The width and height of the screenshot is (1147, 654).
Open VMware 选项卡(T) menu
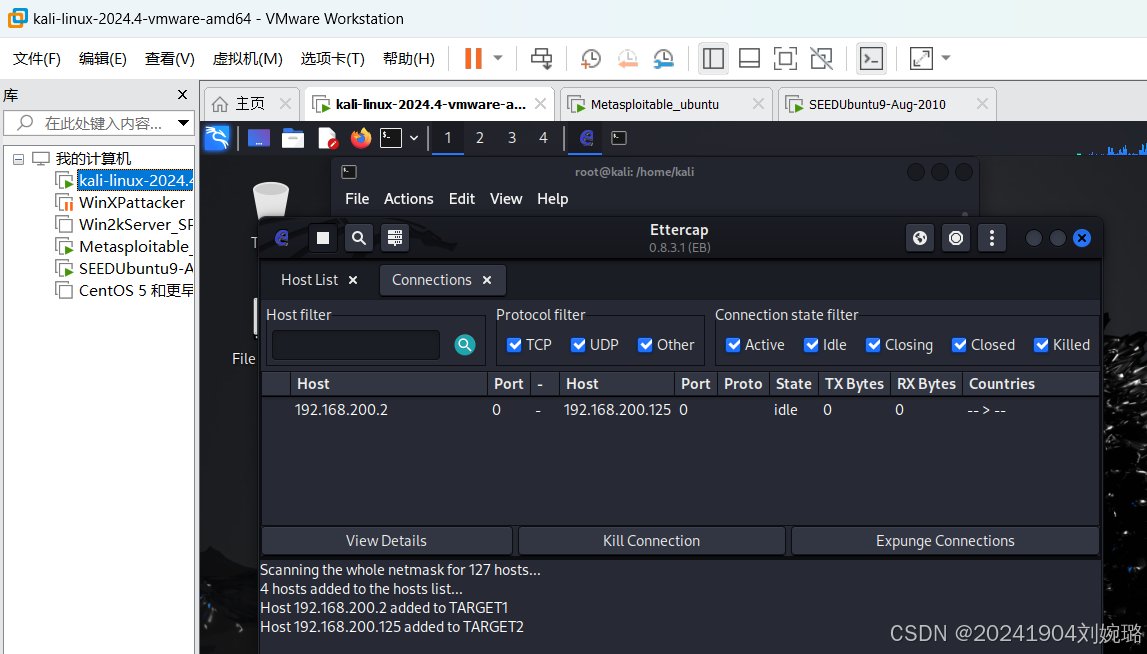(332, 59)
